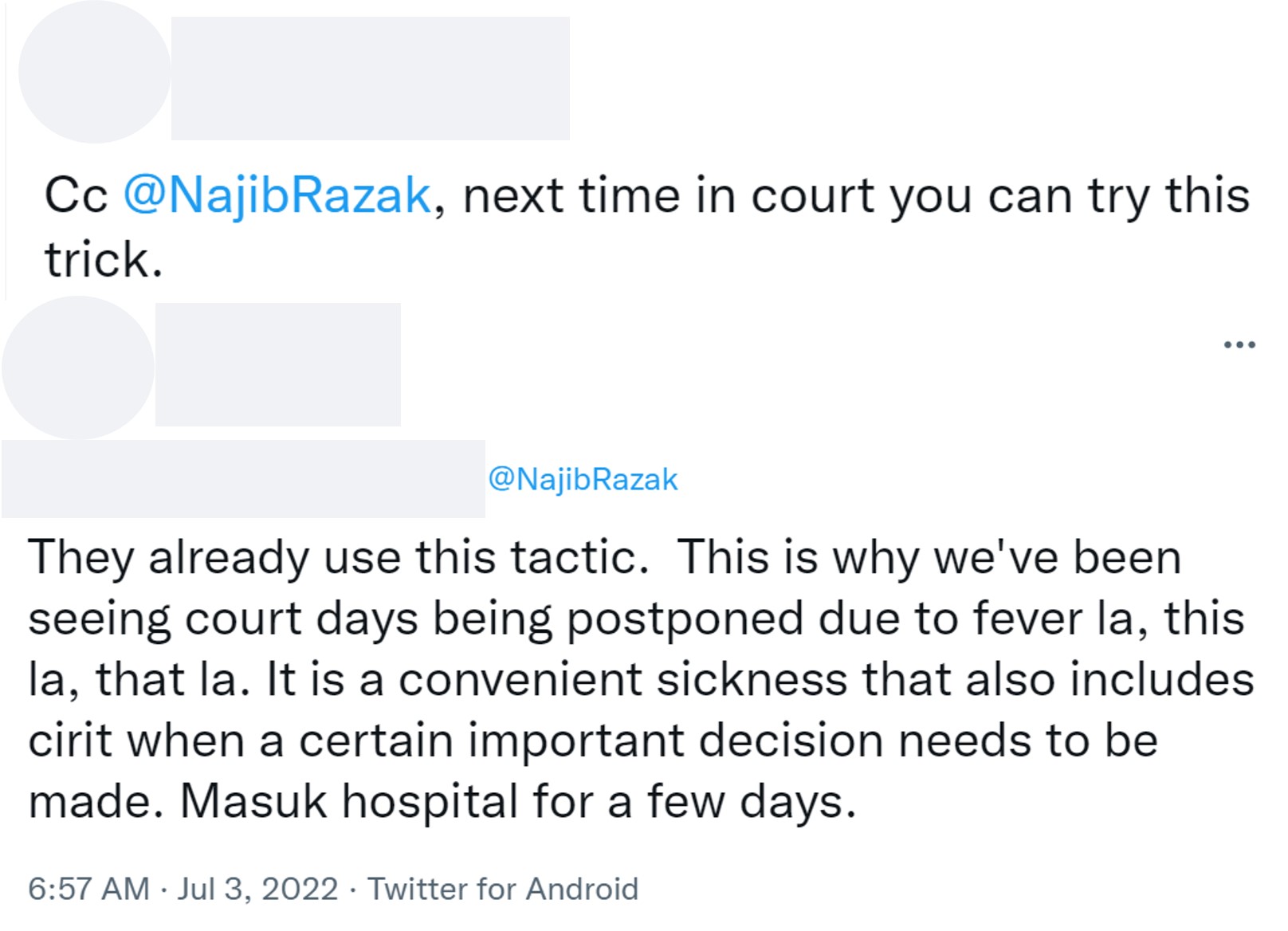
Task: Click the word 'trick.' in top tweet
Action: click(x=104, y=260)
